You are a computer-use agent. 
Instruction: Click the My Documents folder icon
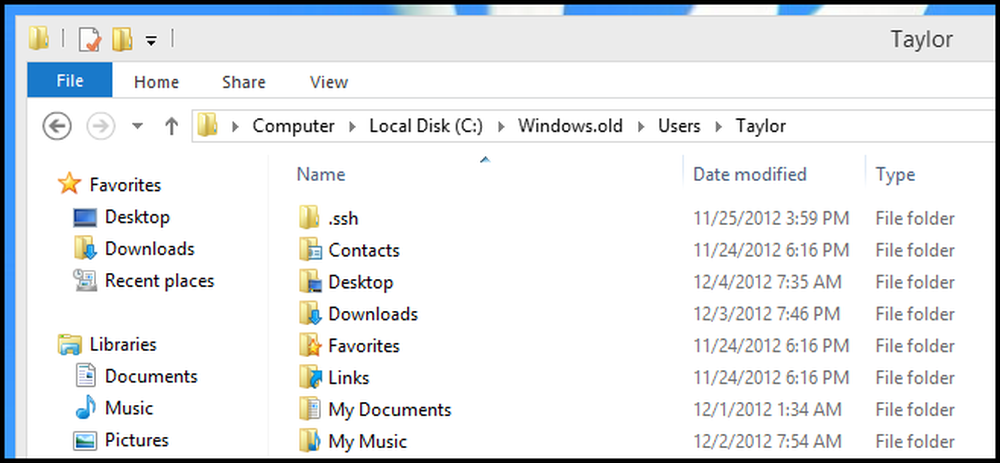pyautogui.click(x=310, y=409)
